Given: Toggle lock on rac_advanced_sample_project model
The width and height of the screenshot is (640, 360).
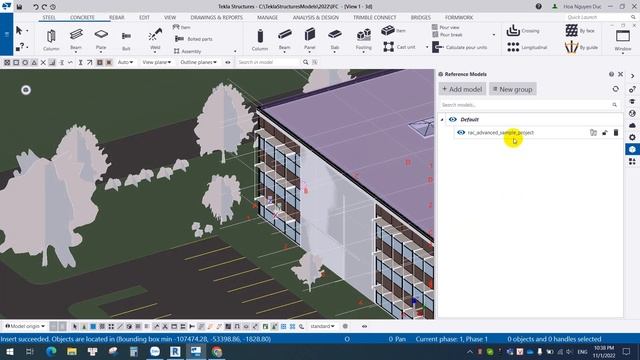Looking at the screenshot, I should click(x=604, y=132).
